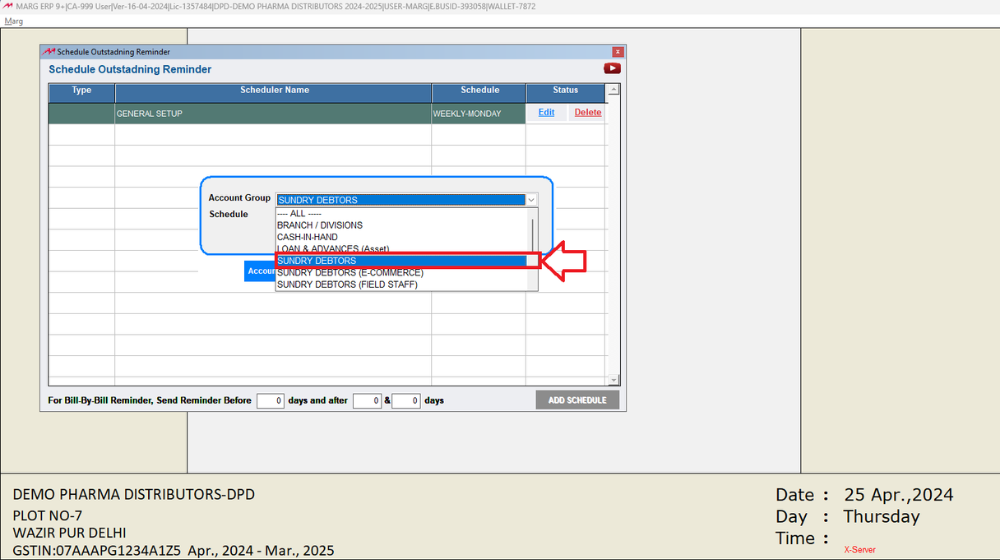Select the GENERAL SETUP scheduler row
1000x560 pixels.
click(x=272, y=114)
